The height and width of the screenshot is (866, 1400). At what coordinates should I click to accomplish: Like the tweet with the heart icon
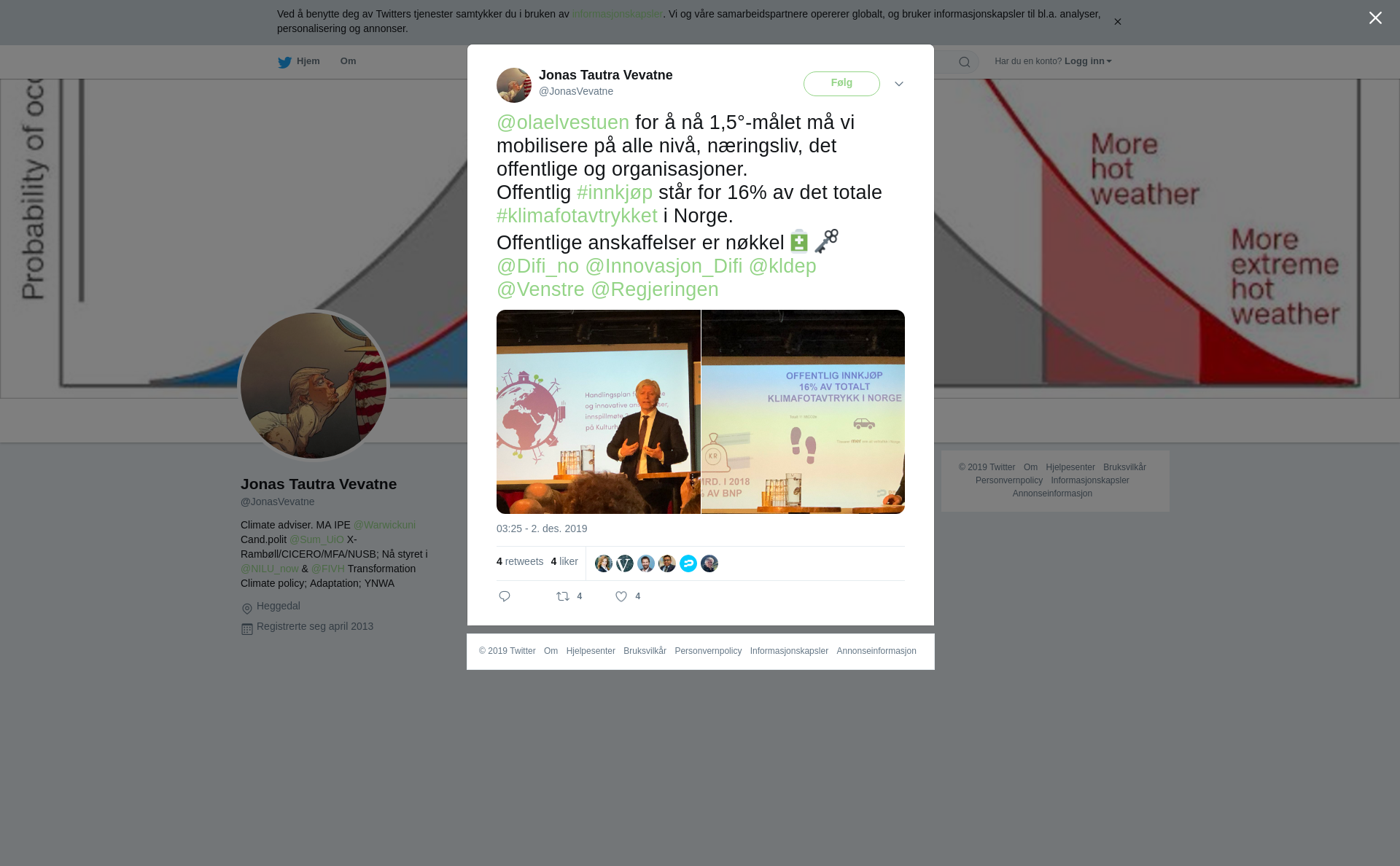[x=621, y=596]
